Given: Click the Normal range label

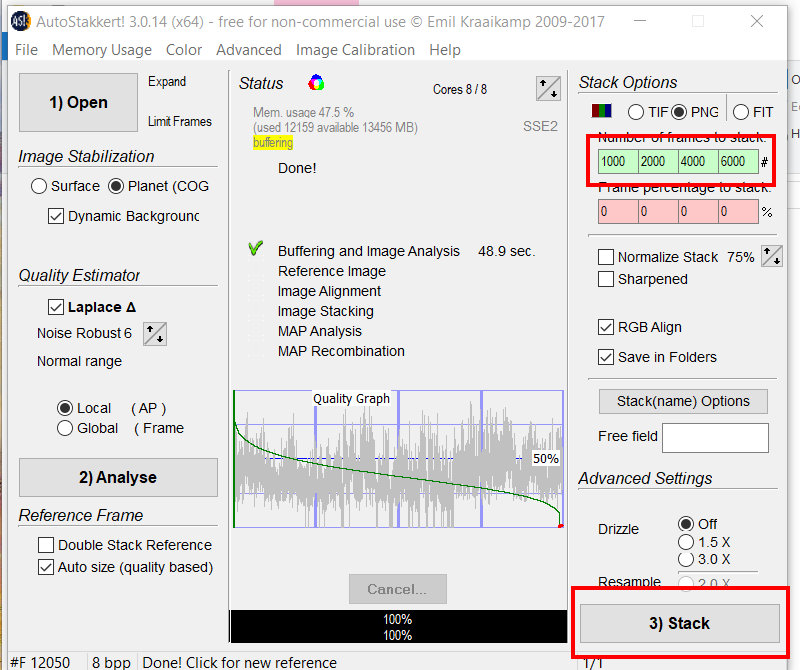Looking at the screenshot, I should (80, 361).
